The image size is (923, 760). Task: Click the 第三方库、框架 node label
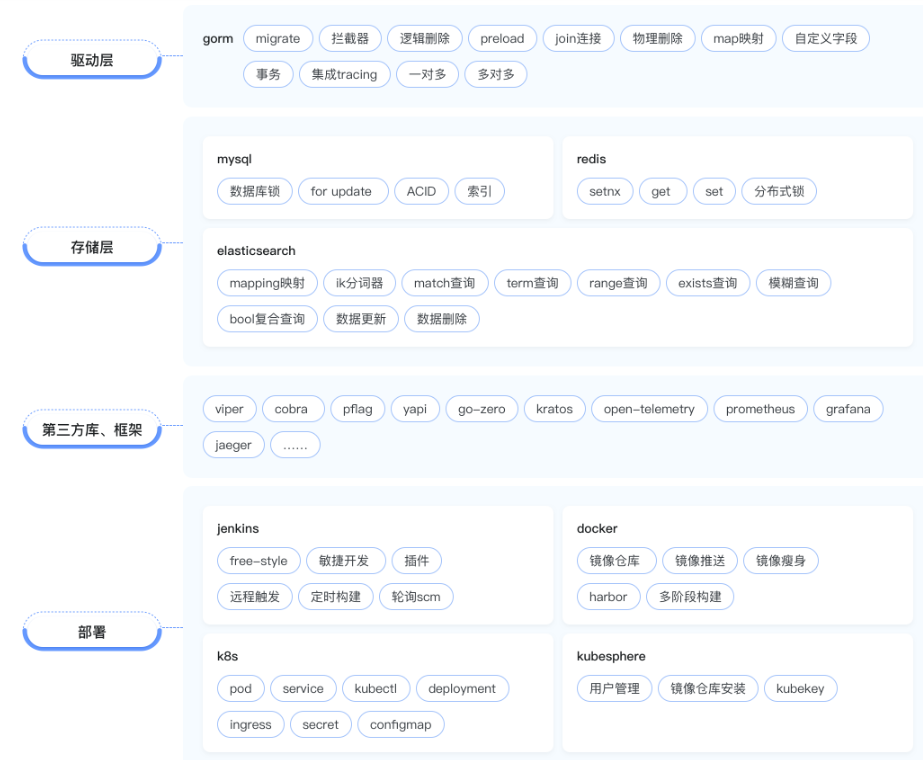coord(91,432)
